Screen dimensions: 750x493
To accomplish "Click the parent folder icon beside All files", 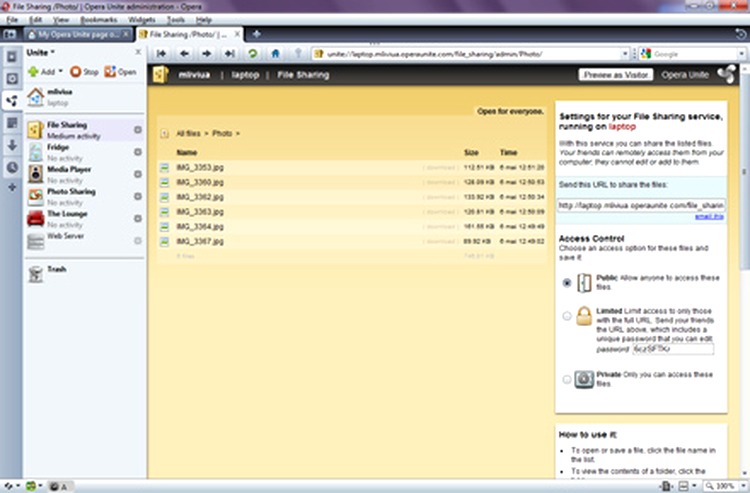I will [x=165, y=134].
